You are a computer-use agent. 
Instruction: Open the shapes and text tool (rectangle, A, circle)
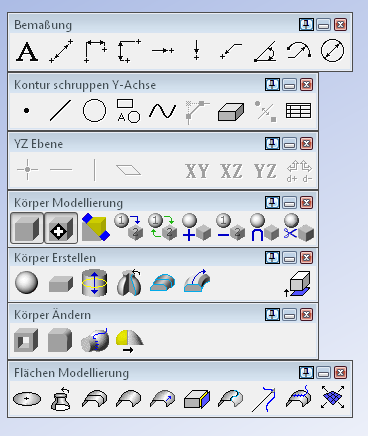click(x=129, y=111)
